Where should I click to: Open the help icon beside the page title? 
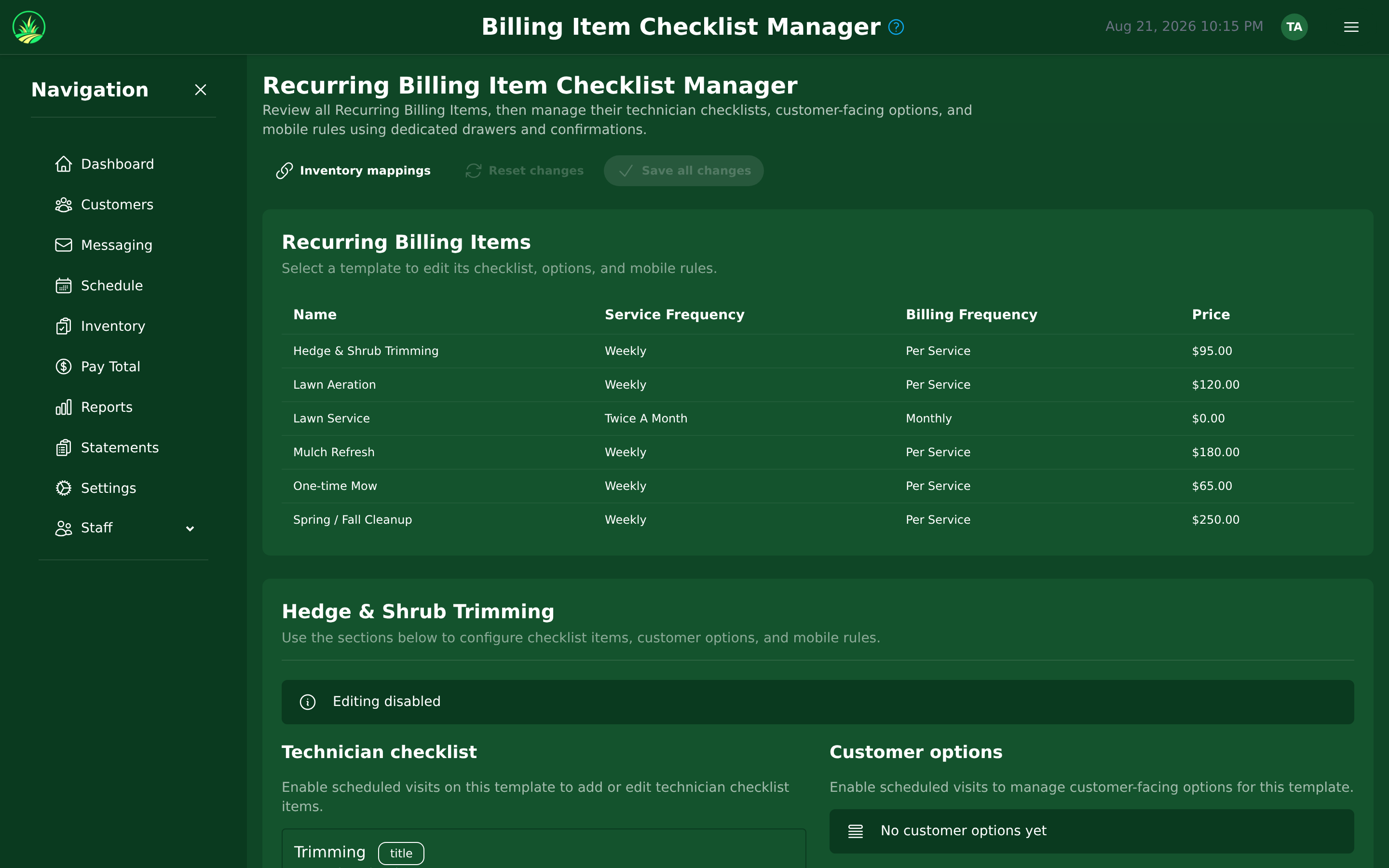896,27
